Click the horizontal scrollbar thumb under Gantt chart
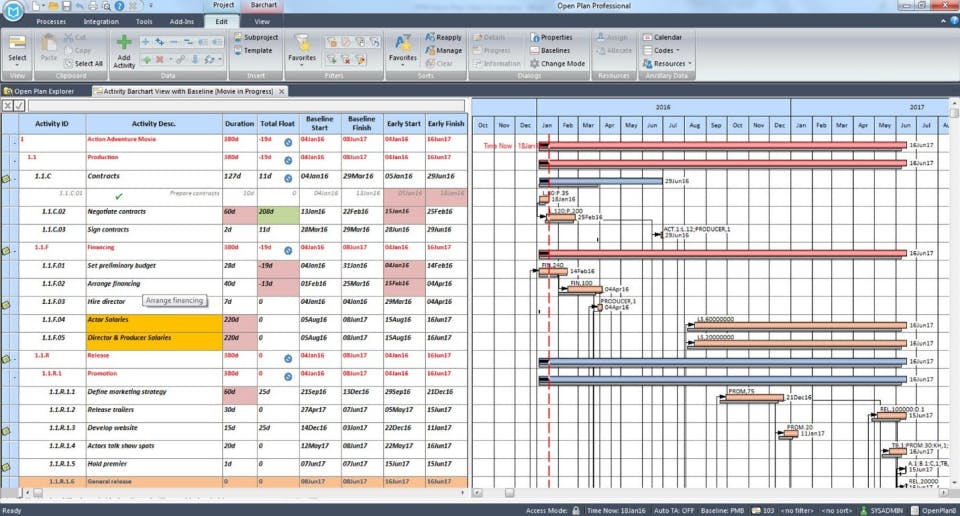The height and width of the screenshot is (516, 960). 509,492
